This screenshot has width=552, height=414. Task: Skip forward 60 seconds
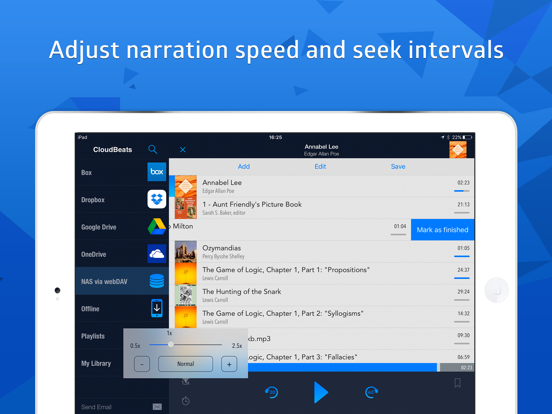click(x=371, y=392)
